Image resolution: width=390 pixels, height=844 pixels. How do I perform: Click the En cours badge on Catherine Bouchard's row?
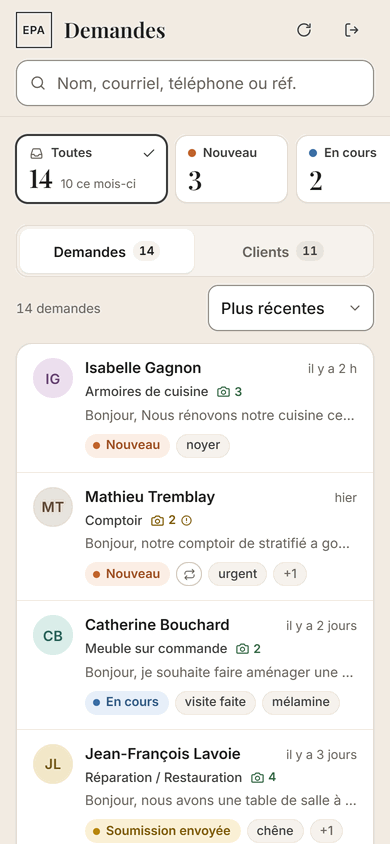tap(126, 702)
